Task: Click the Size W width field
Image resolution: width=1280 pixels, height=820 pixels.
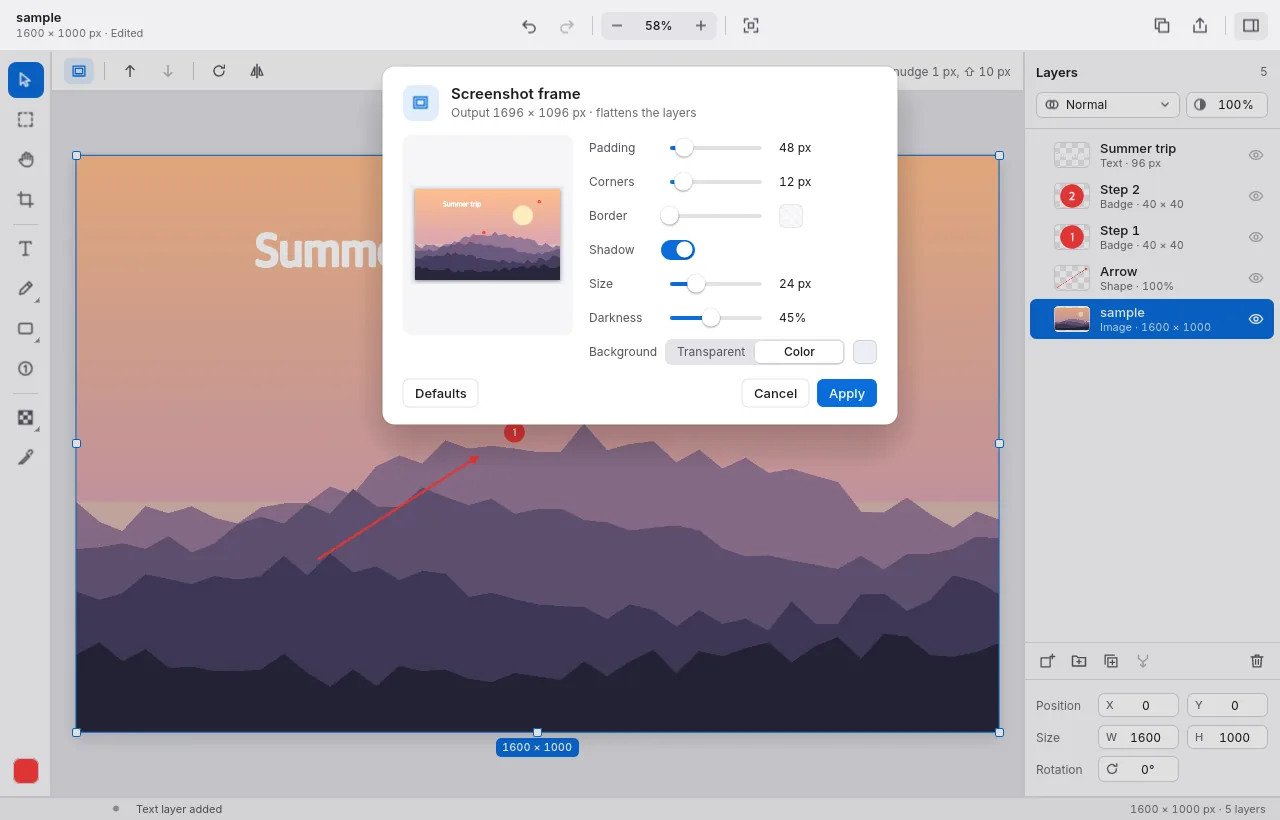Action: point(1138,737)
